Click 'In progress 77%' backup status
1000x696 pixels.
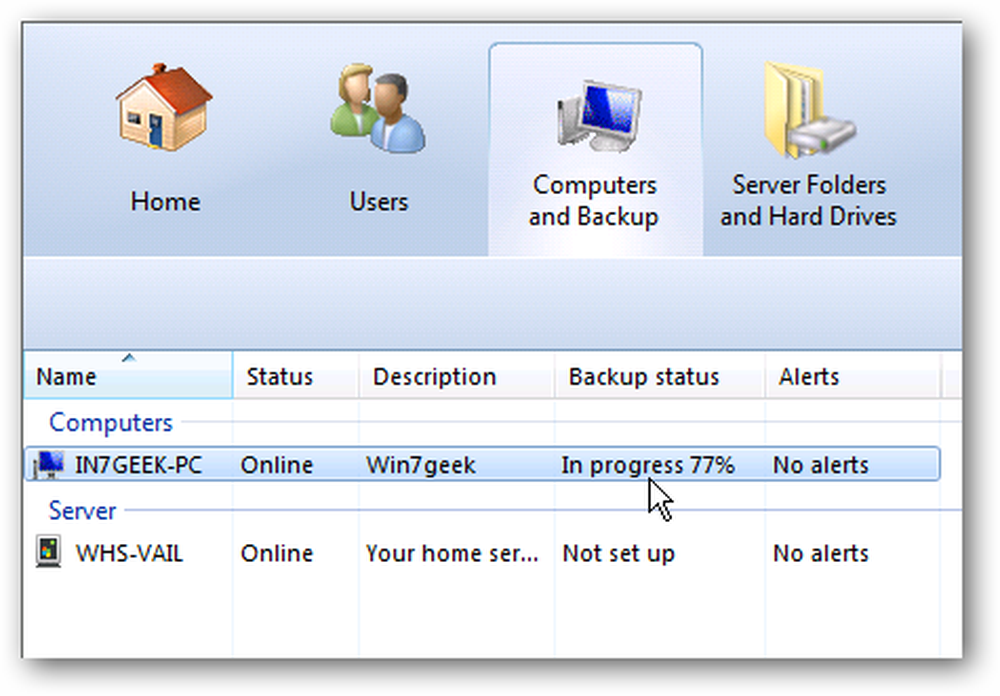point(648,465)
